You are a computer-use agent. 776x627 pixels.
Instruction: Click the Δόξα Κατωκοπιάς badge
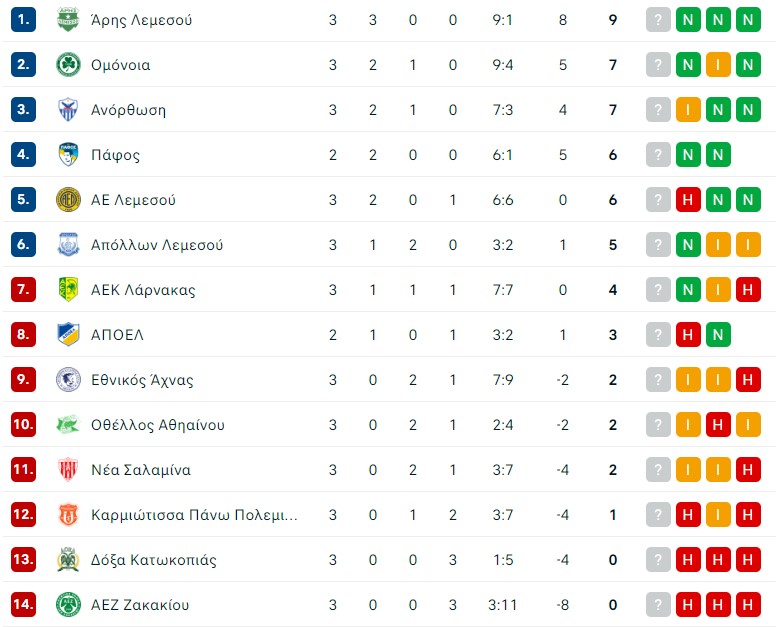click(x=67, y=560)
